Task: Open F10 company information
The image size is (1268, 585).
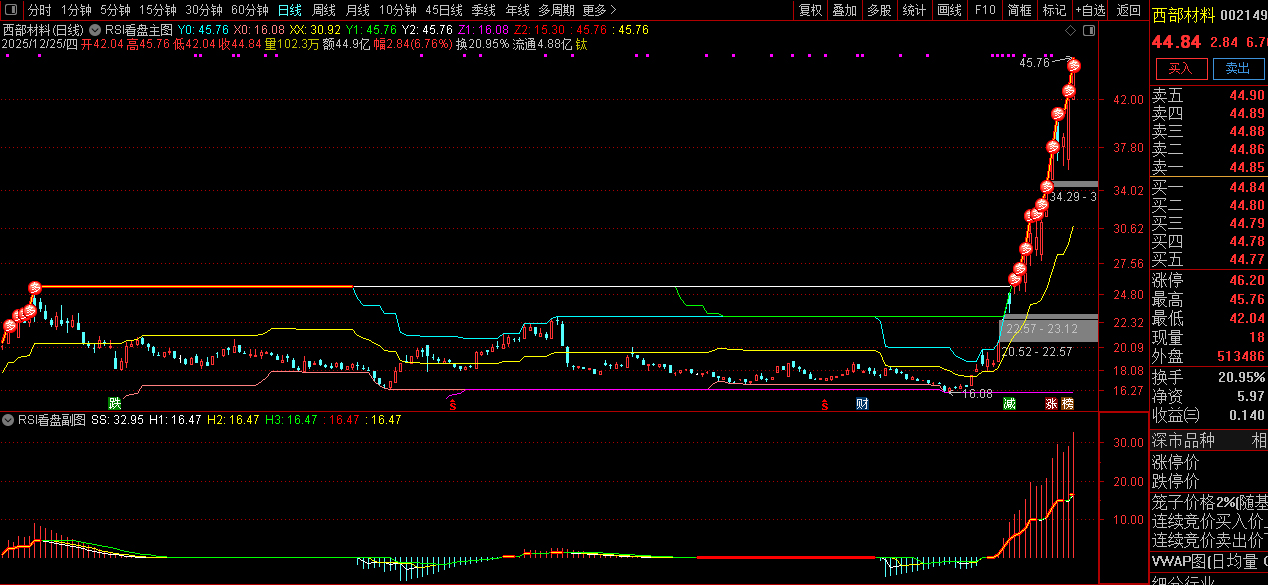Action: click(x=985, y=10)
